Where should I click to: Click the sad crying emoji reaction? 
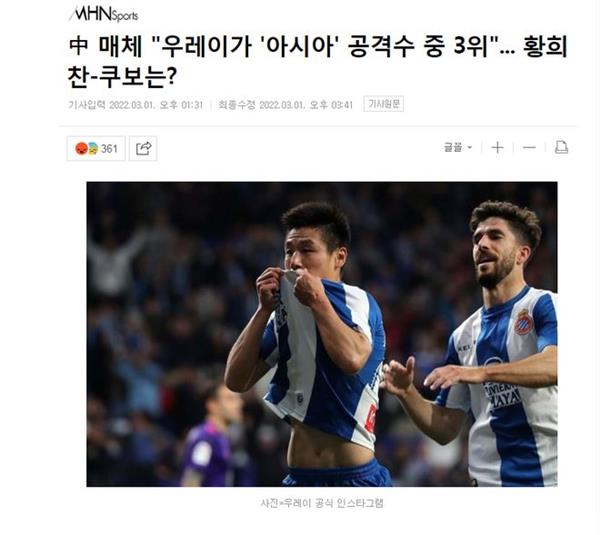93,148
